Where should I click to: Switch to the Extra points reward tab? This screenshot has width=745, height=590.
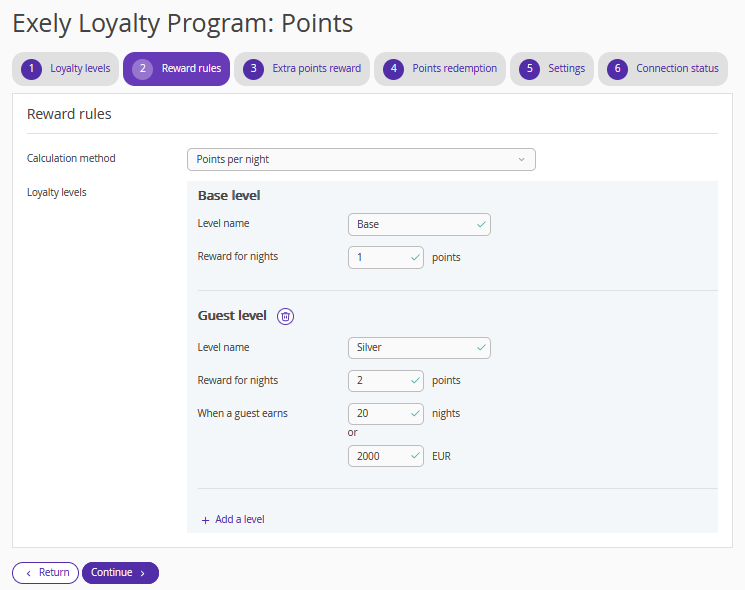(302, 69)
